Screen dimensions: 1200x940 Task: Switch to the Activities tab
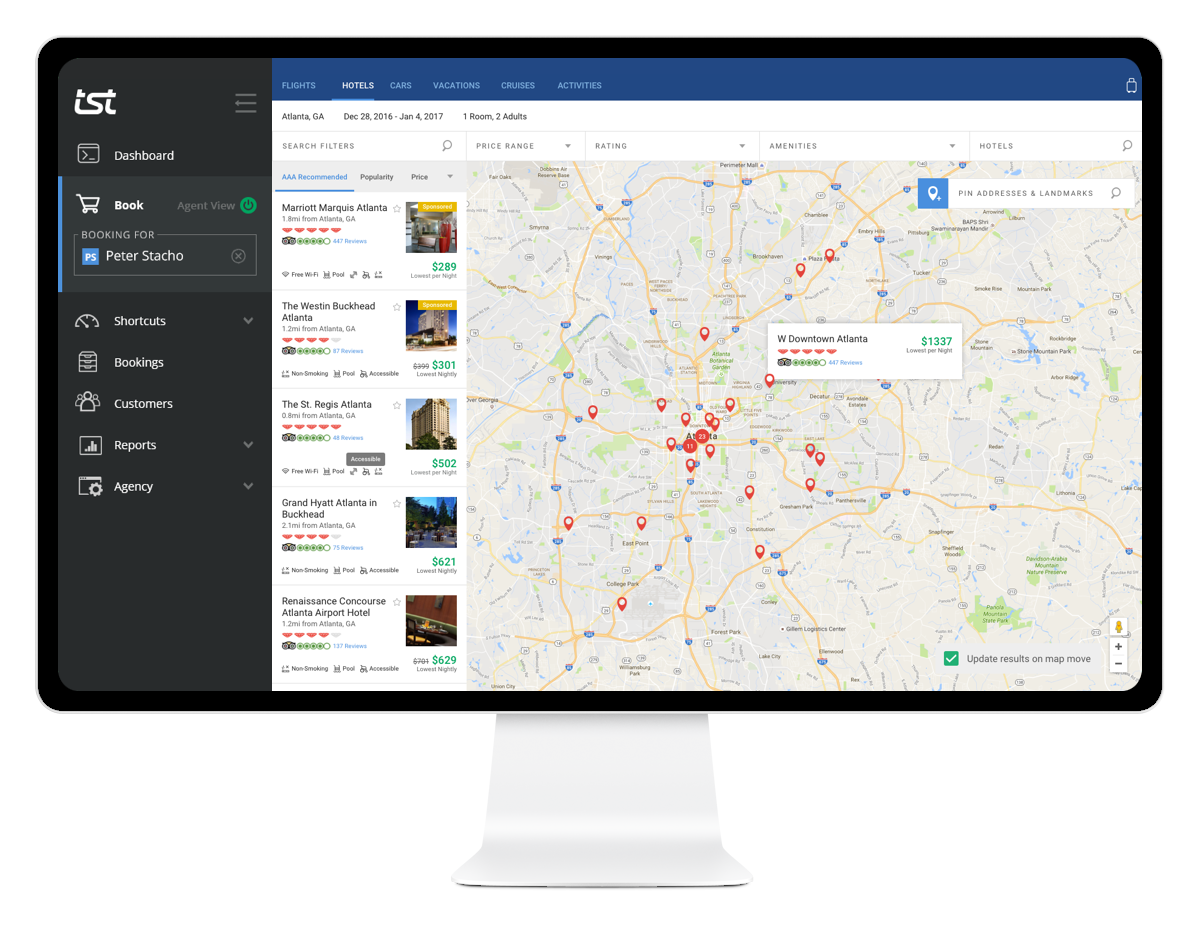580,86
